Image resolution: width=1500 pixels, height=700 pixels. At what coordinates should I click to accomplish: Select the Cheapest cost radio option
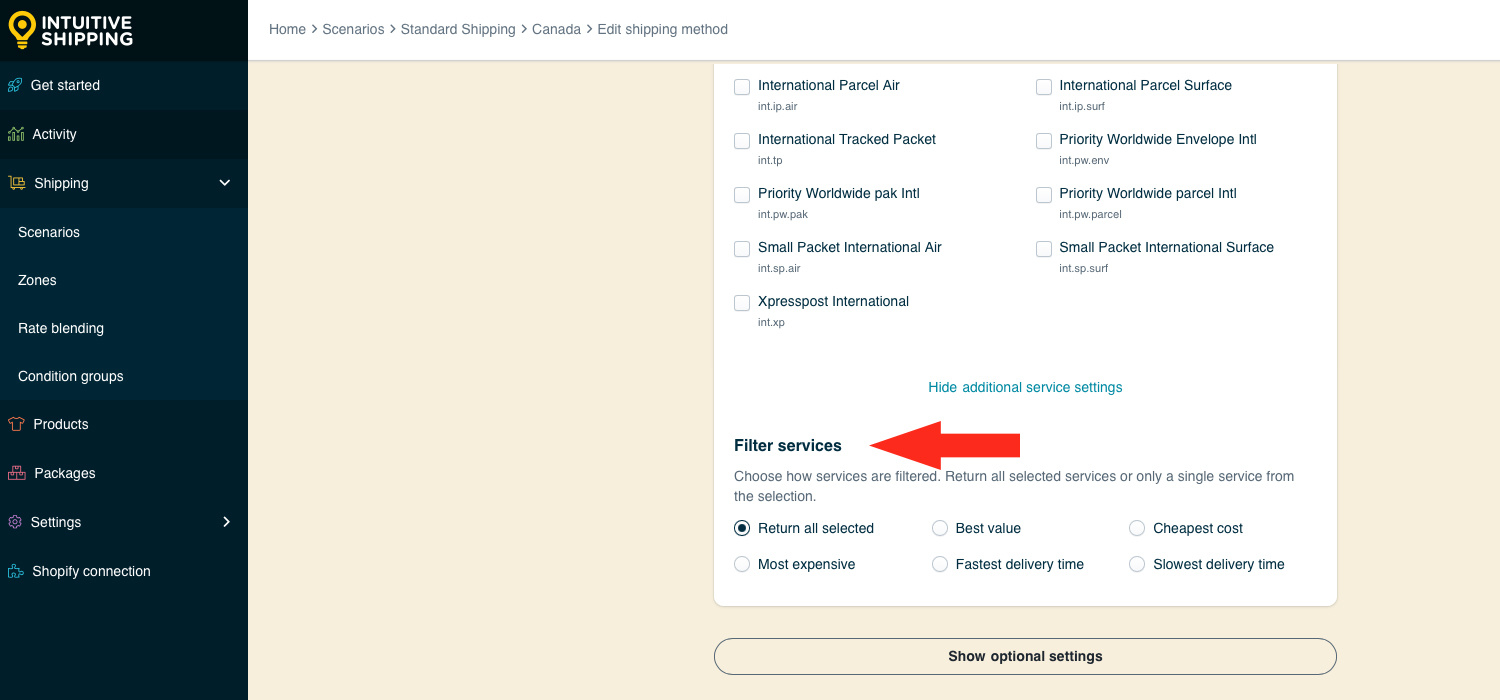click(1137, 528)
